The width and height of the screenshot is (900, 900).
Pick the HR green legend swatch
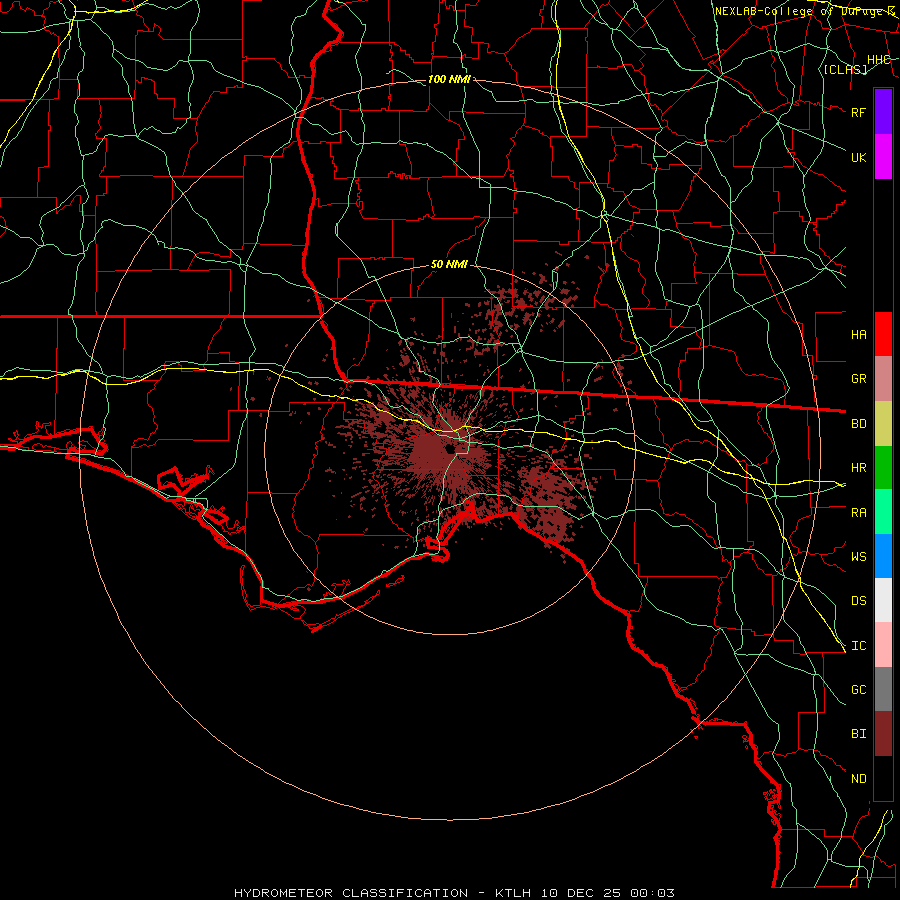tap(883, 468)
